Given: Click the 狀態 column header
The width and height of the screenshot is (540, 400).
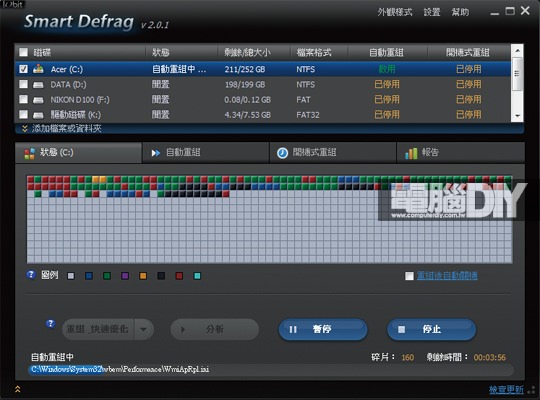Looking at the screenshot, I should 161,52.
